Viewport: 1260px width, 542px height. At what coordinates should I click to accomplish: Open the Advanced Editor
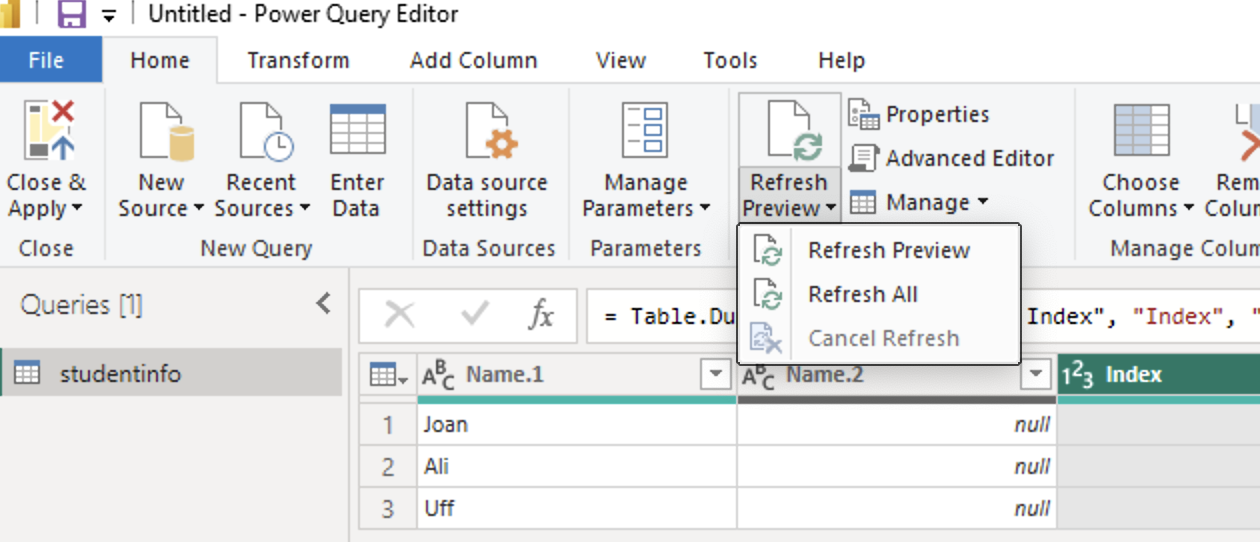(951, 158)
